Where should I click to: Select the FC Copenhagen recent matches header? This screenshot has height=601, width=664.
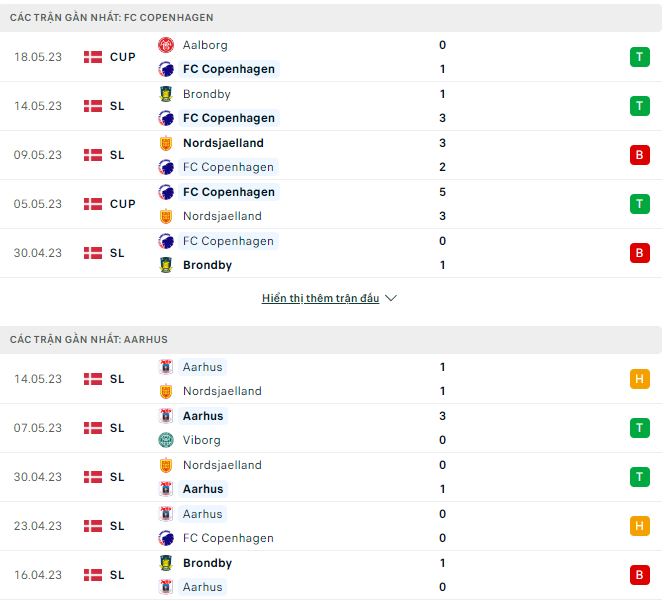coord(112,18)
